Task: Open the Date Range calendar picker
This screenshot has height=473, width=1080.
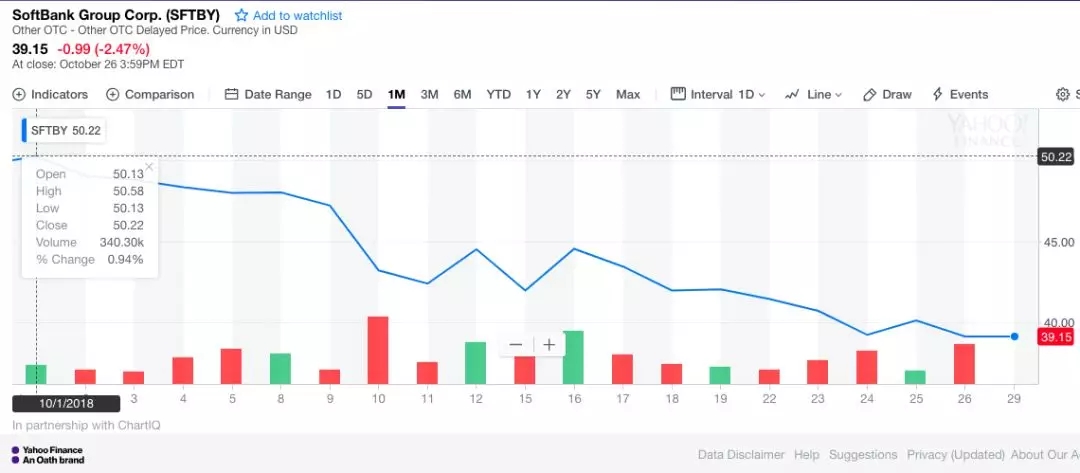Action: click(x=231, y=94)
